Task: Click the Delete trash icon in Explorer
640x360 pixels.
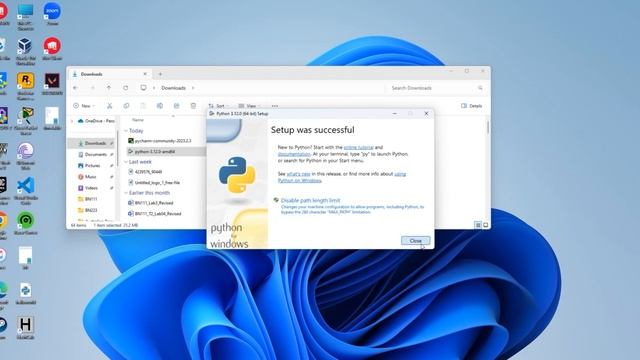Action: tap(193, 106)
